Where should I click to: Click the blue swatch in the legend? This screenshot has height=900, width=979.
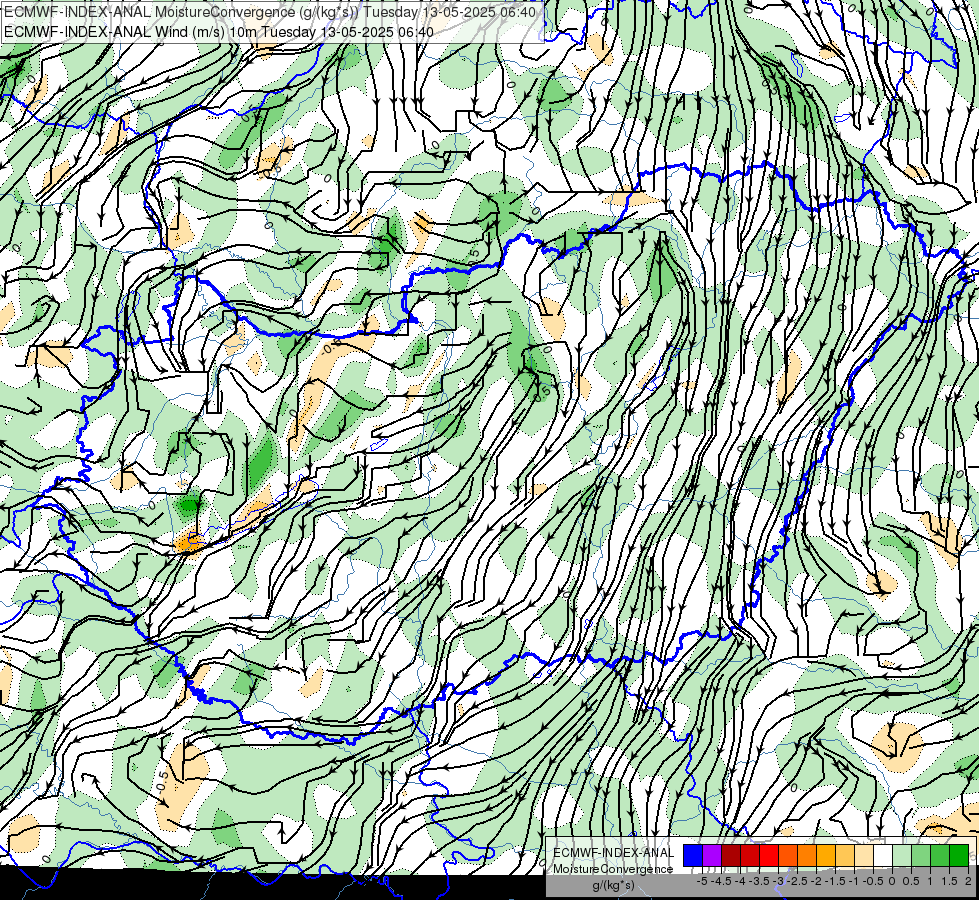(693, 856)
